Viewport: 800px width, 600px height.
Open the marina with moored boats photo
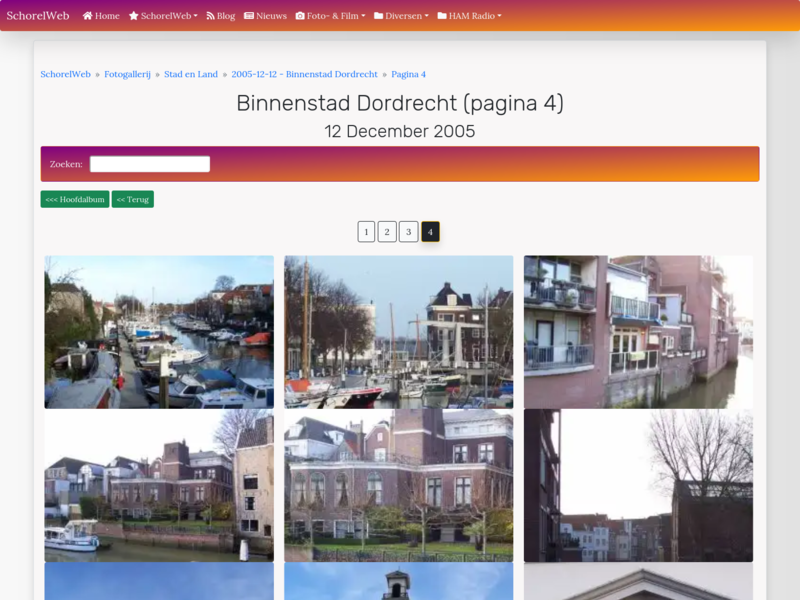coord(159,332)
